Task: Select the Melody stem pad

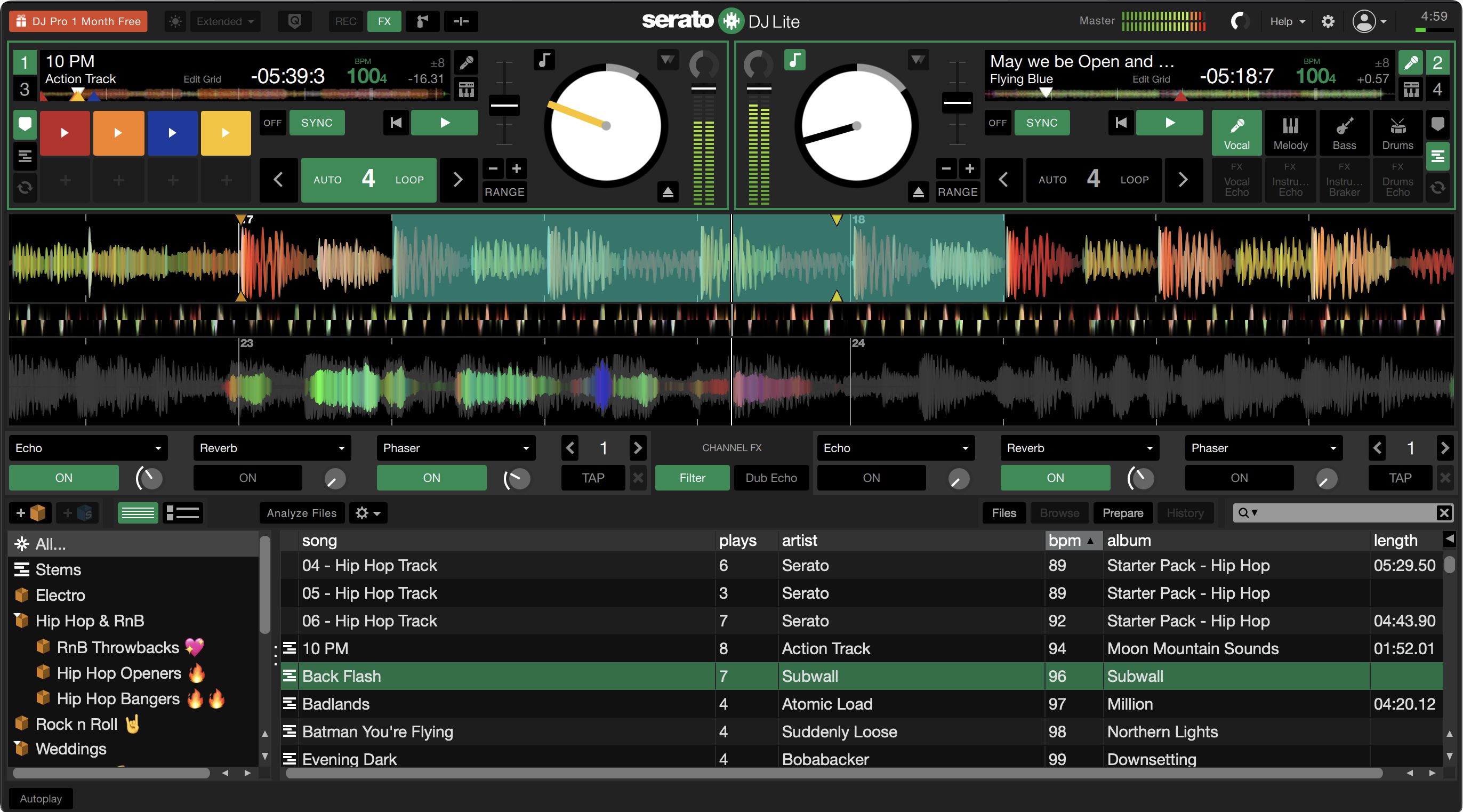Action: (x=1290, y=132)
